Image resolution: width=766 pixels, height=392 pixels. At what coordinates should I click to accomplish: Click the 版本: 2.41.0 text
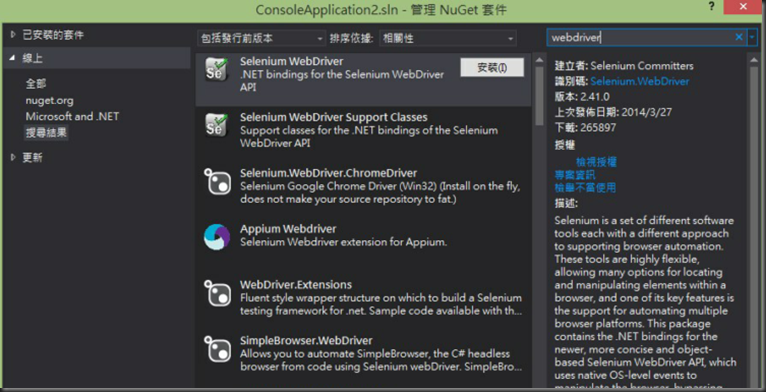(x=582, y=97)
